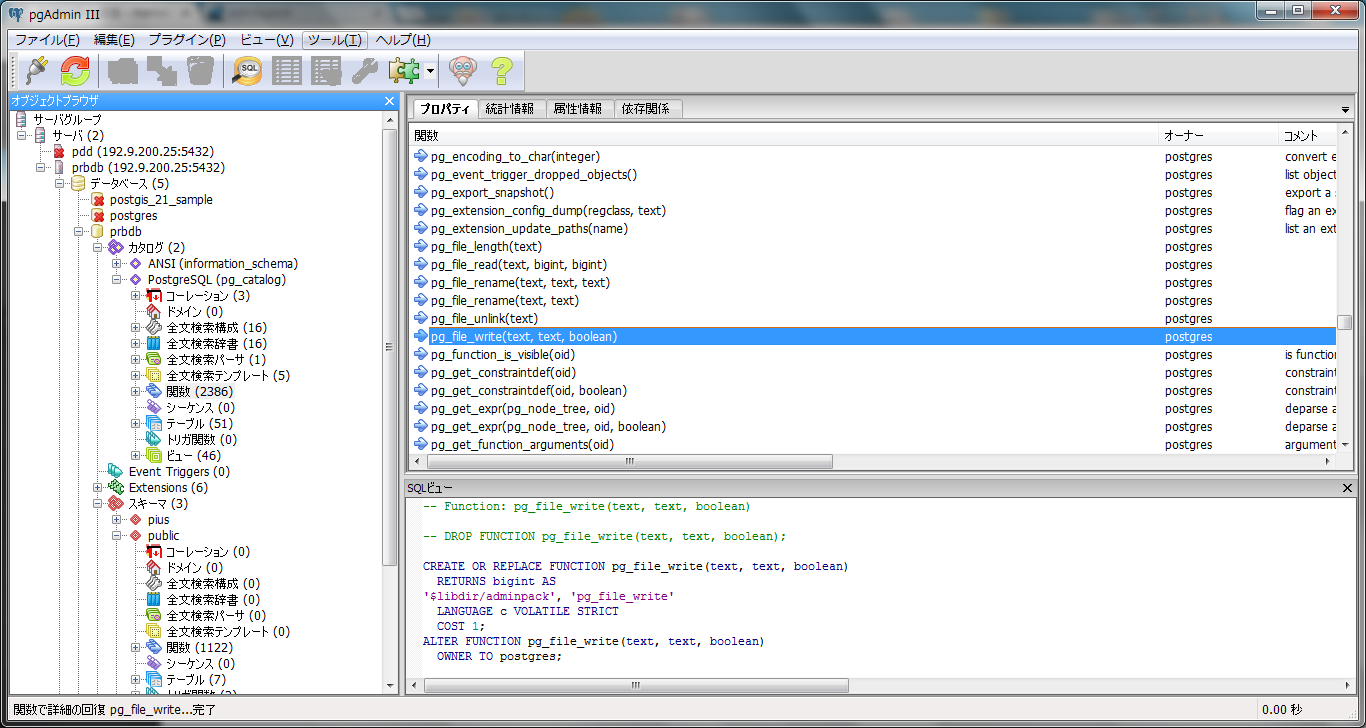Click the add server connection plug icon
Image resolution: width=1366 pixels, height=728 pixels.
click(36, 71)
